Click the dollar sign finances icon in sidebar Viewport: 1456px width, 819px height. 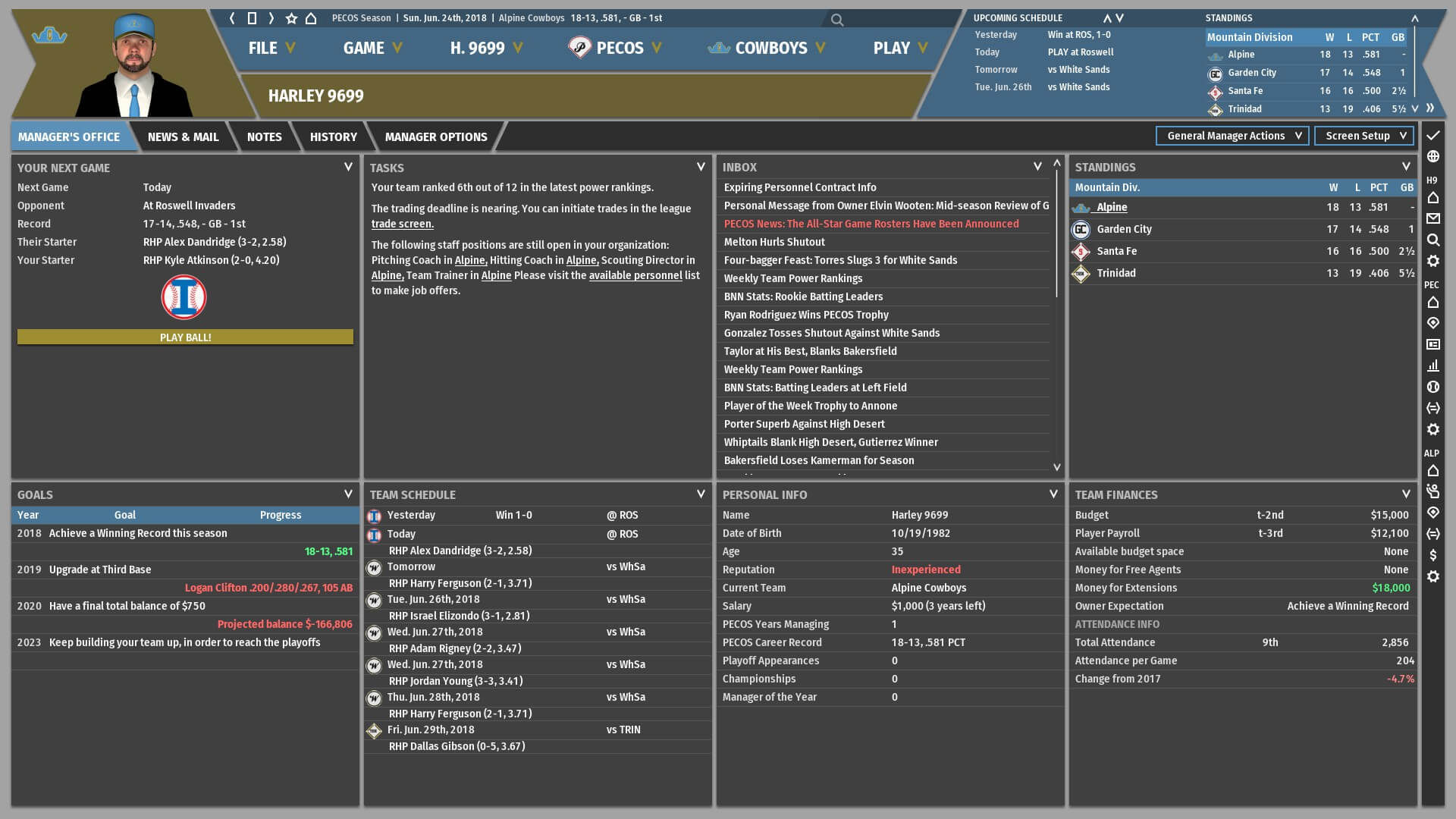[1432, 555]
